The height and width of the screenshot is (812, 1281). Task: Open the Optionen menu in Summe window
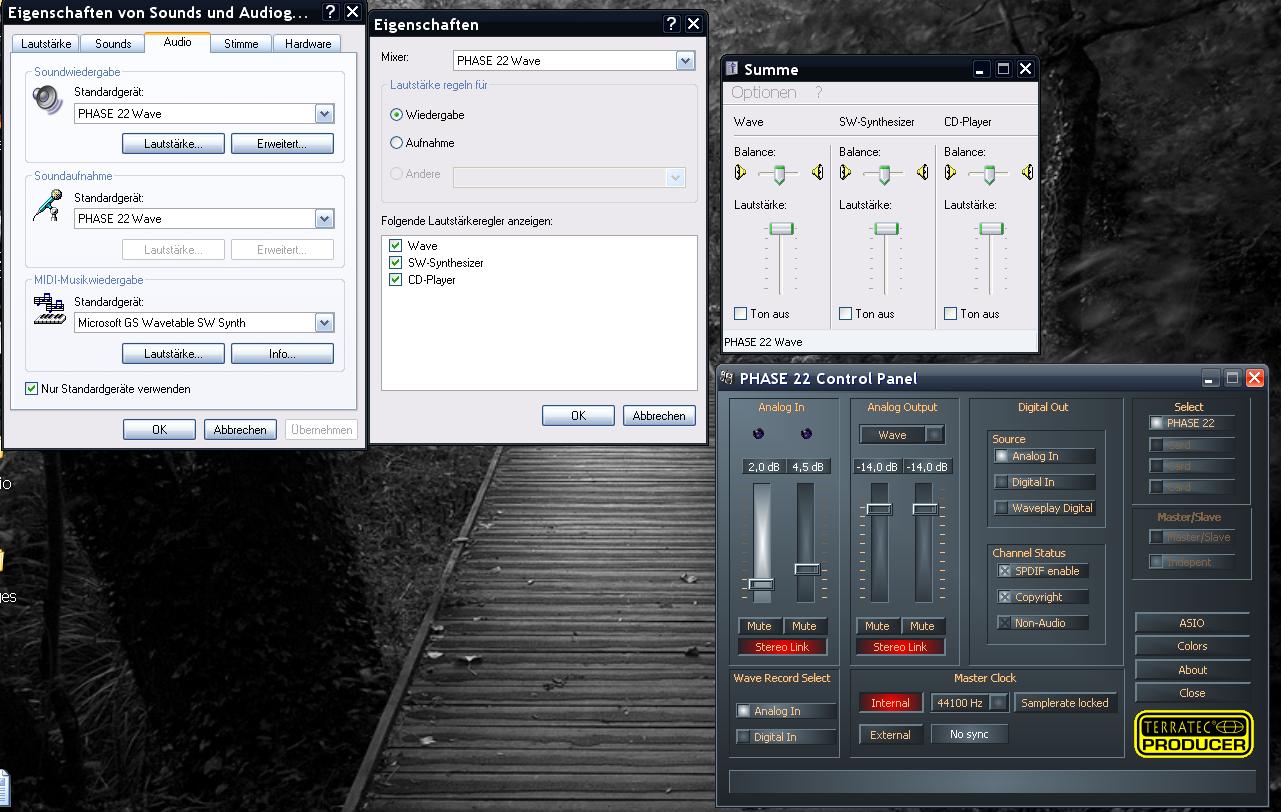(x=764, y=92)
